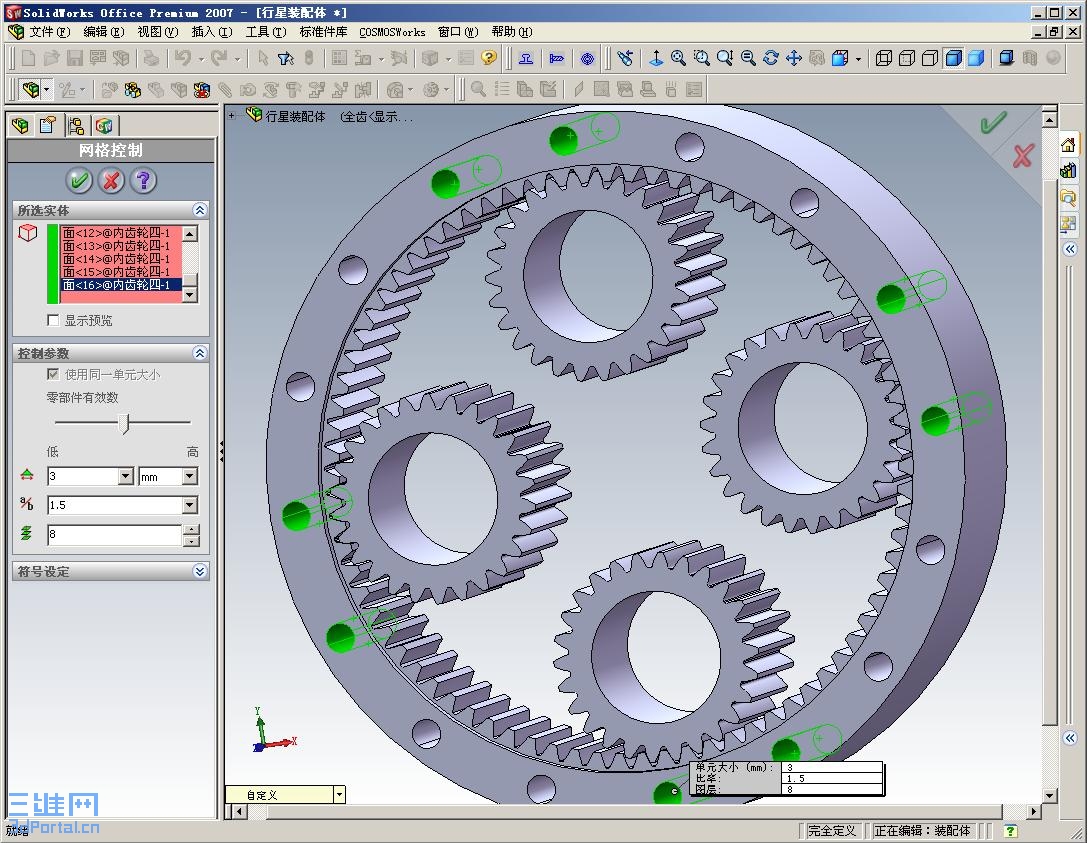Viewport: 1087px width, 843px height.
Task: Open COSMOSWorks menu
Action: 392,32
